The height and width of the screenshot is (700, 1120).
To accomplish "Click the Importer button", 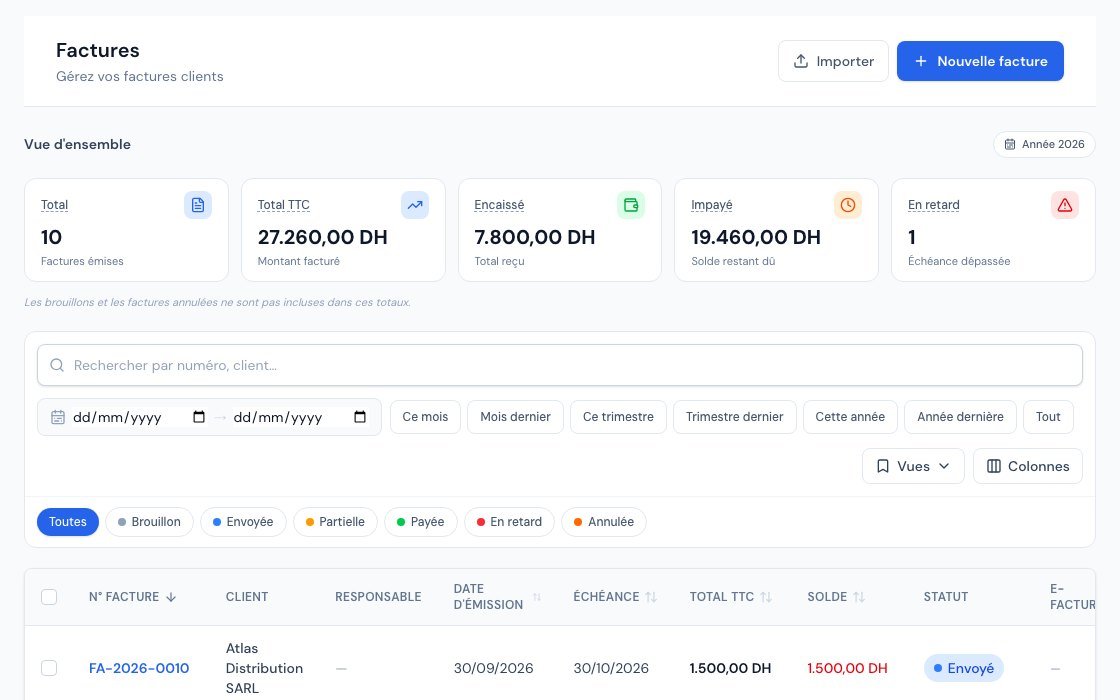I will pos(834,61).
